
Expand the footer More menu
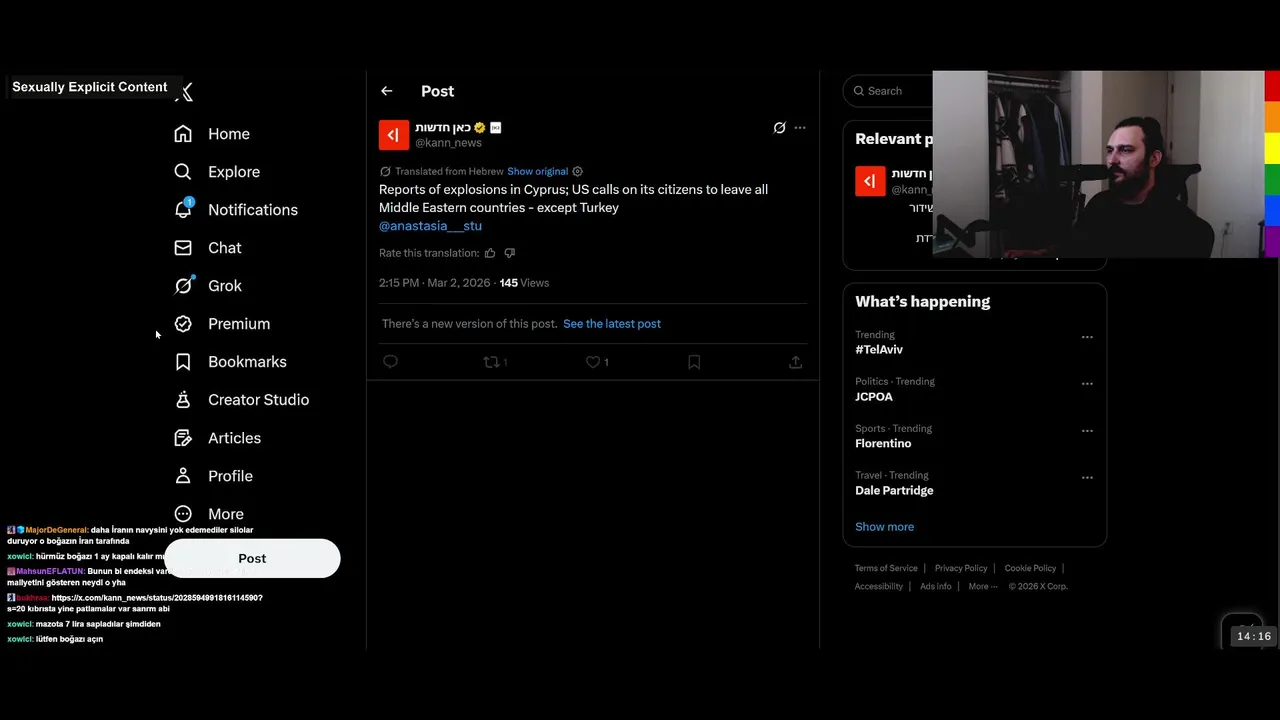[982, 586]
